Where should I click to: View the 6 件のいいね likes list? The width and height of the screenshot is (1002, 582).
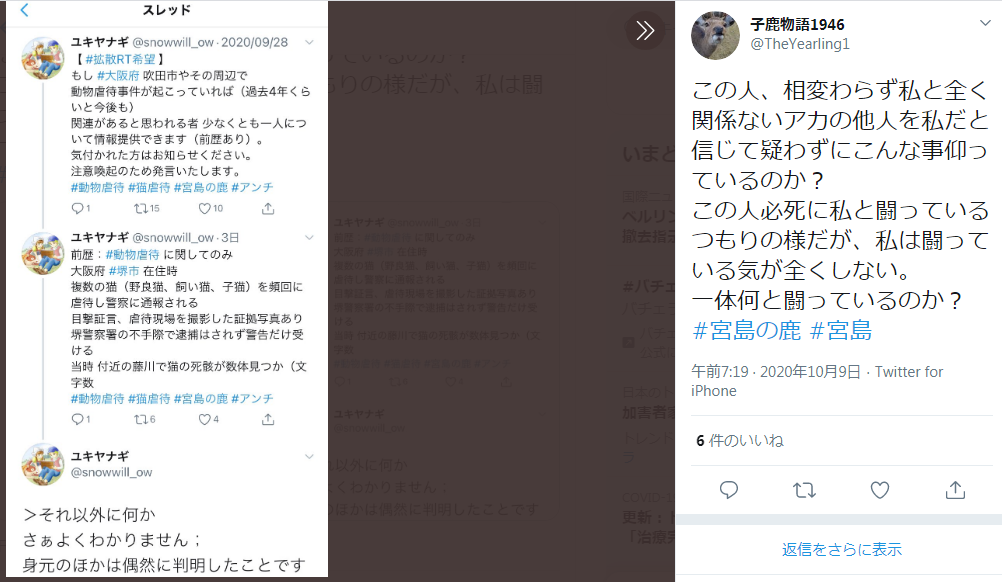(x=739, y=441)
